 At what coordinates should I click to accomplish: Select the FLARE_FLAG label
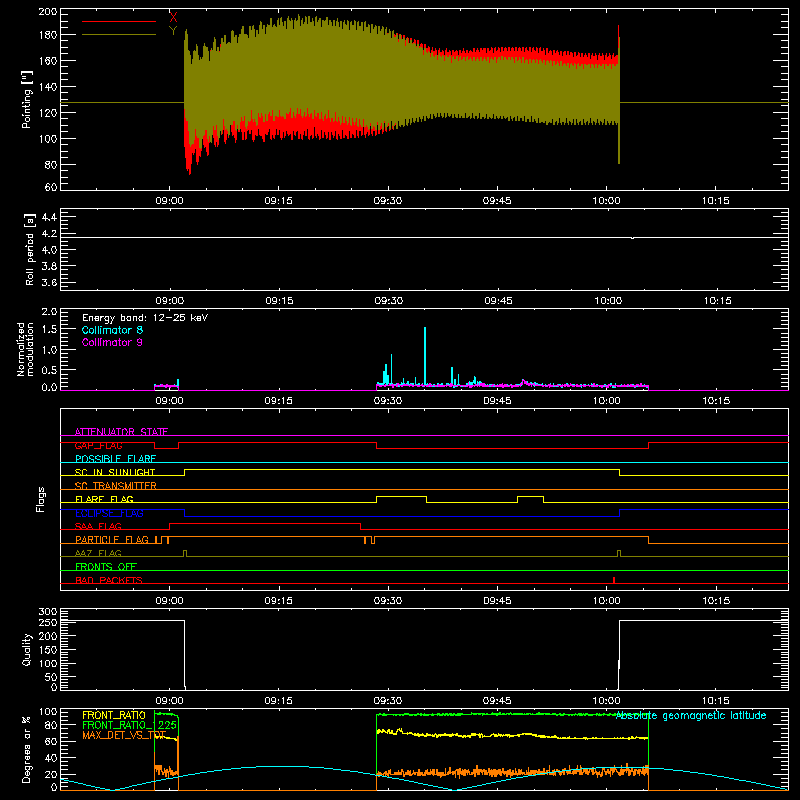click(x=104, y=499)
